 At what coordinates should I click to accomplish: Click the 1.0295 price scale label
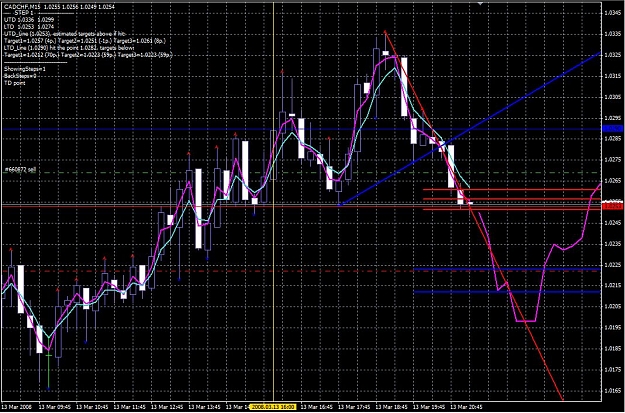point(613,118)
